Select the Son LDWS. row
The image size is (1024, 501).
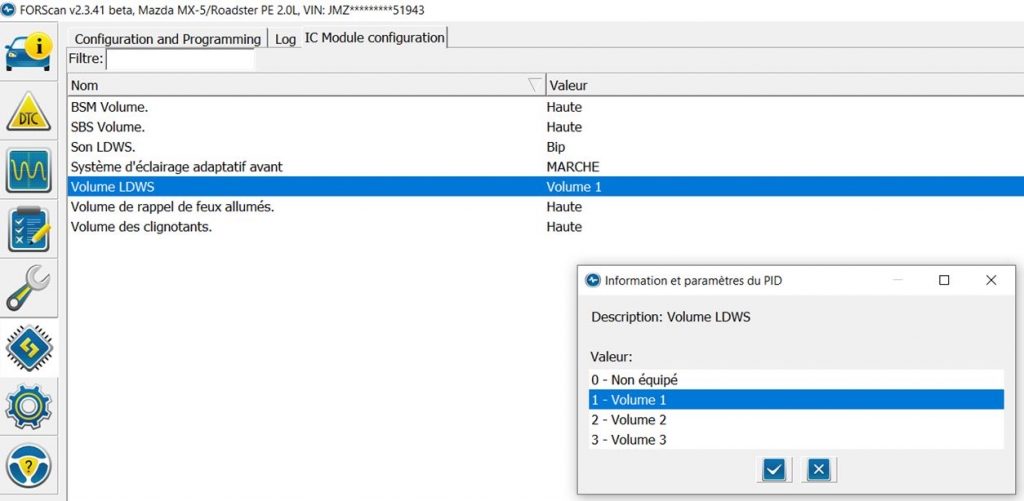(x=545, y=147)
